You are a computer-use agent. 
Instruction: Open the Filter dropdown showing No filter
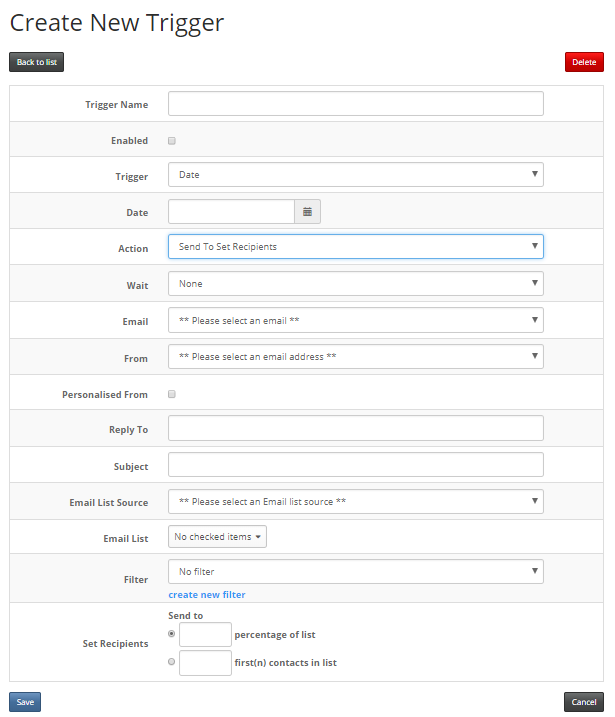coord(356,572)
